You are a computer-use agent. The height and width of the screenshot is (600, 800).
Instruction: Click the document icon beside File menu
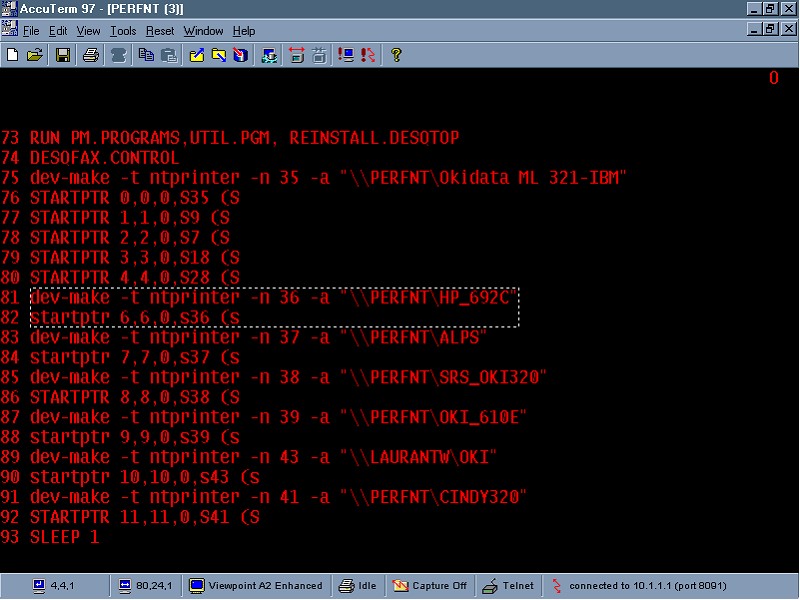9,29
